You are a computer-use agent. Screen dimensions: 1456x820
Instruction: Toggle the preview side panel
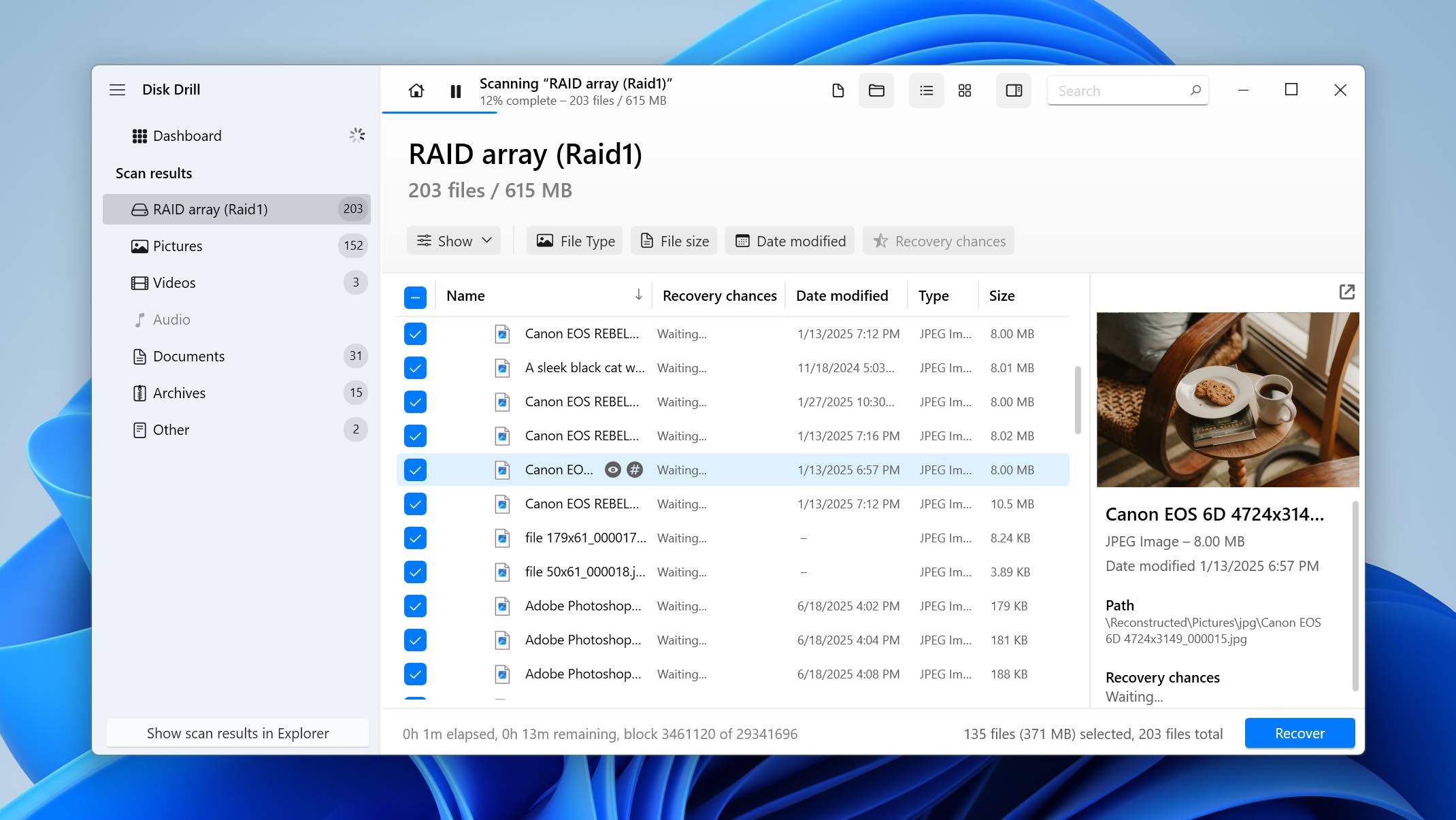coord(1013,90)
